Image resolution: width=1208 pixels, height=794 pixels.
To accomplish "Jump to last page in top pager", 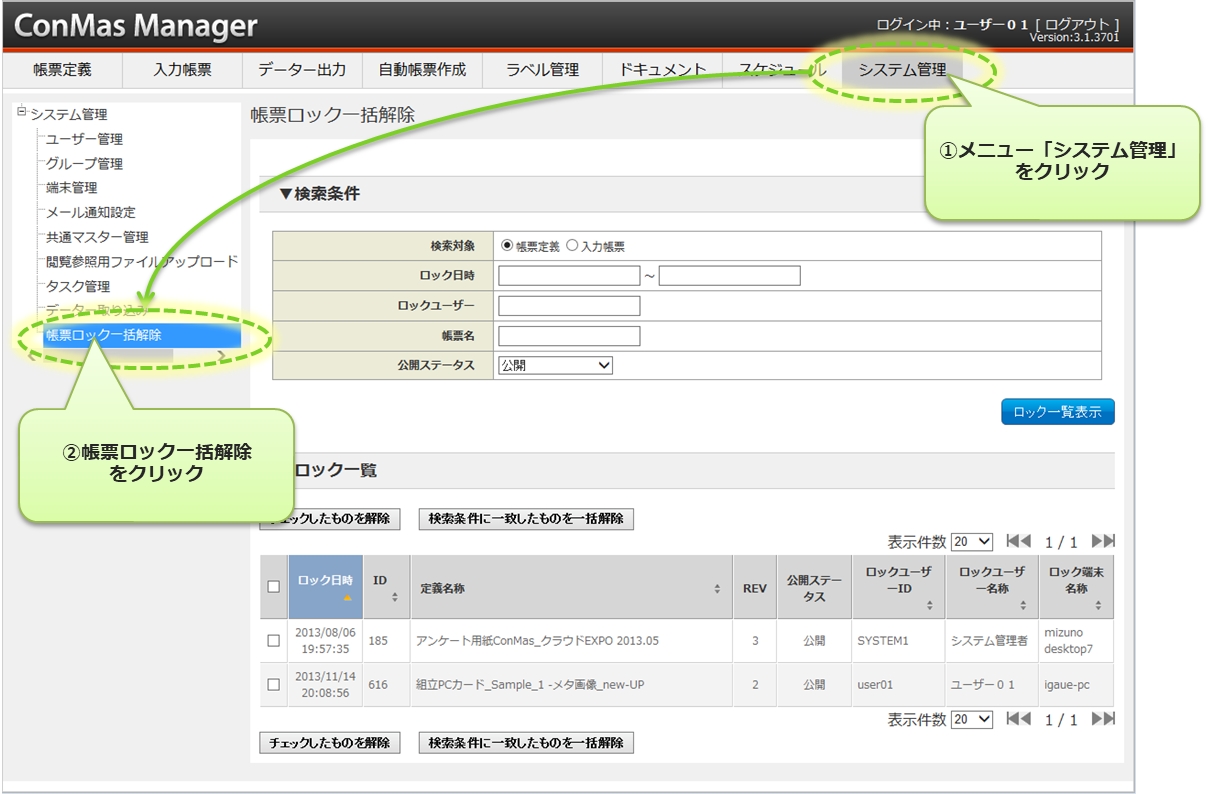I will click(1103, 541).
